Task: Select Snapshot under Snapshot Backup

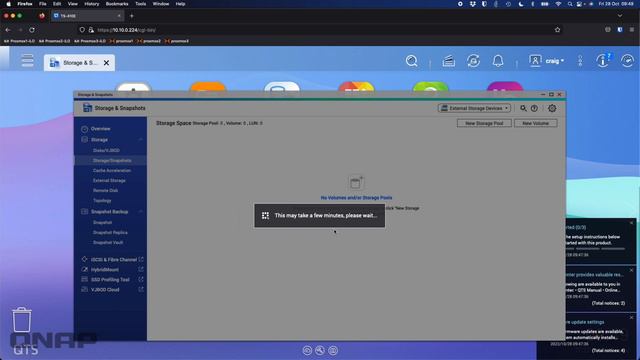Action: pyautogui.click(x=102, y=222)
